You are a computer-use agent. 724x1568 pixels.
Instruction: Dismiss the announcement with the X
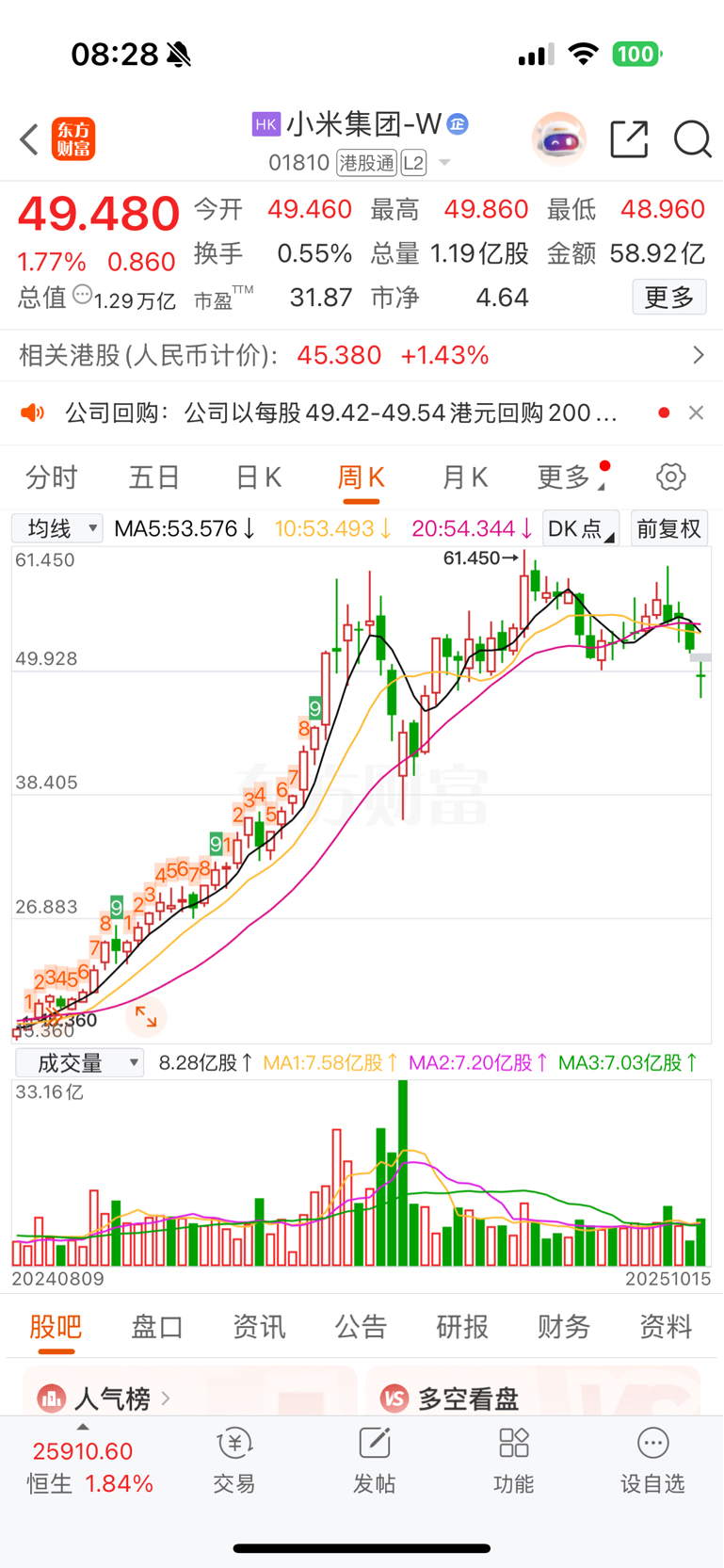[x=696, y=412]
